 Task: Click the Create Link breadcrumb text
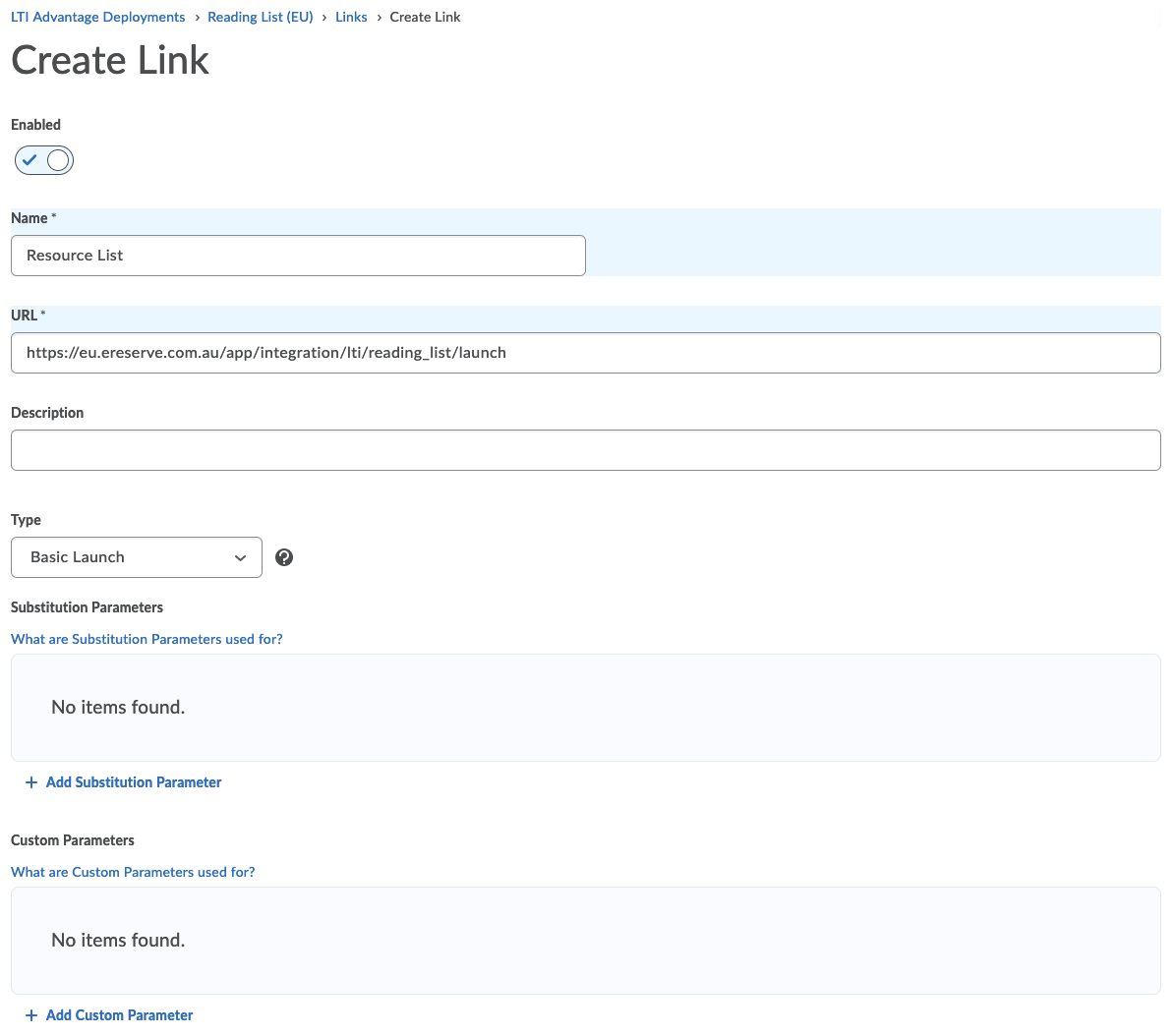tap(425, 17)
